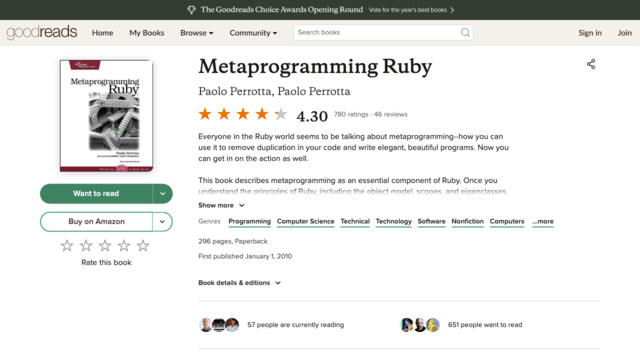This screenshot has height=360, width=640.
Task: Click the search magnifier icon
Action: (465, 32)
